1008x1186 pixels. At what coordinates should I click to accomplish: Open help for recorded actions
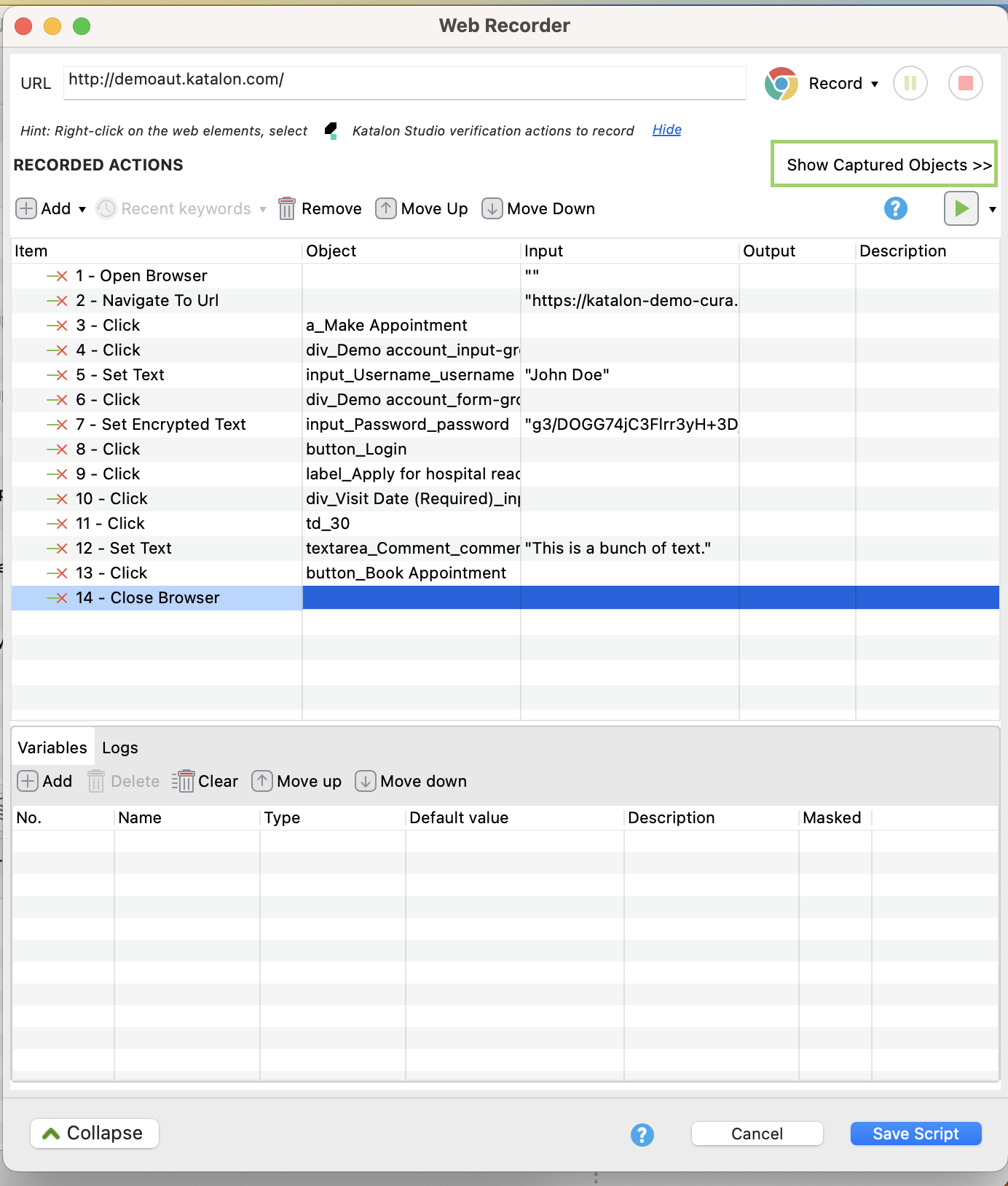pos(895,208)
